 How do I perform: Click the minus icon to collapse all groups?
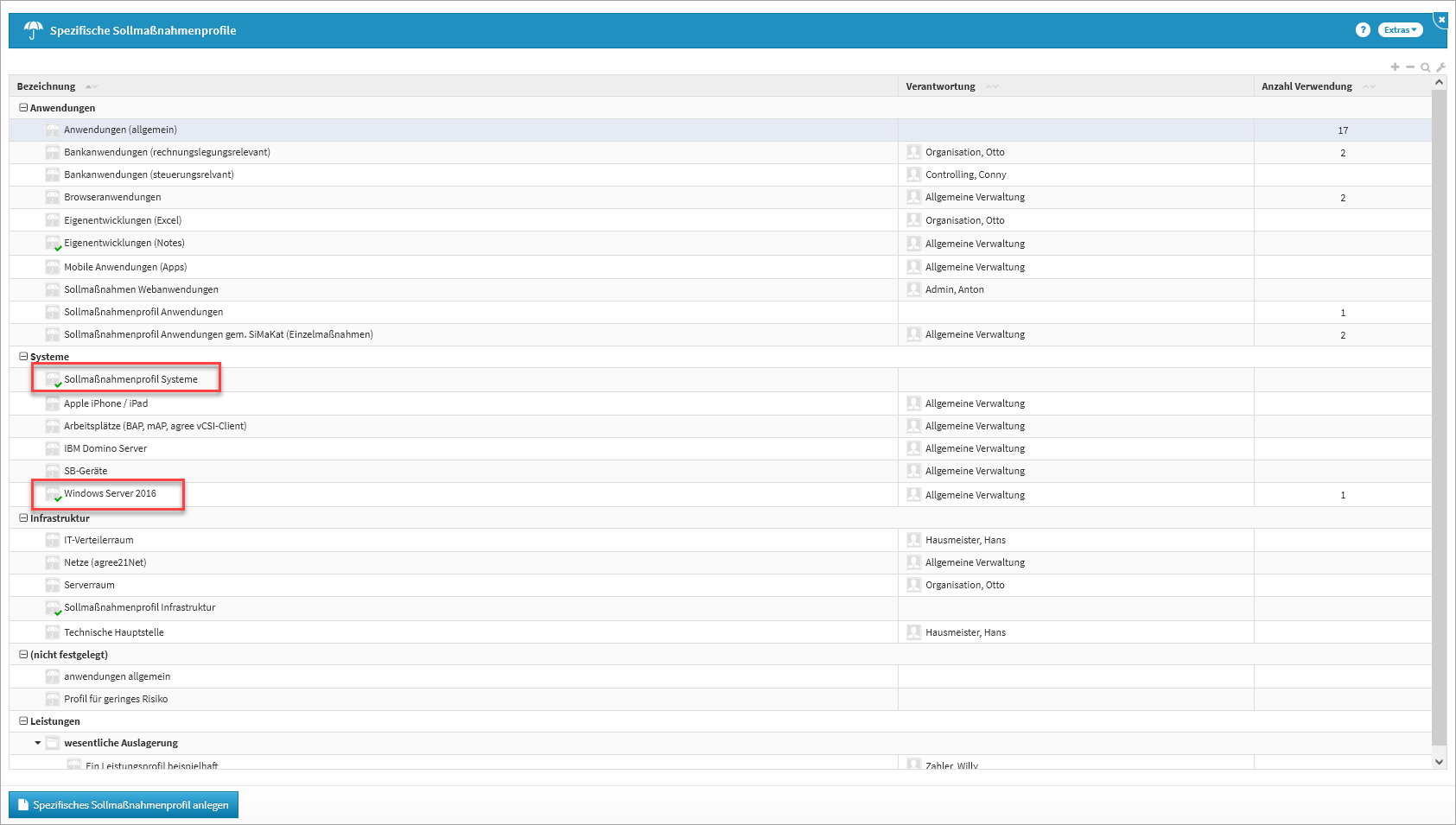coord(1410,67)
